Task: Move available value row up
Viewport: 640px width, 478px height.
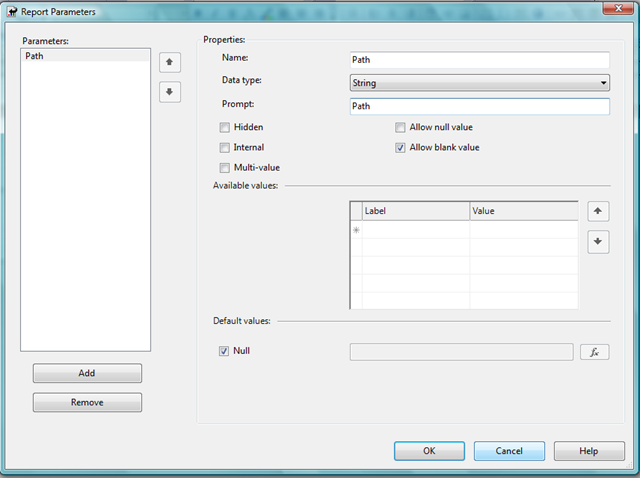Action: pyautogui.click(x=598, y=211)
